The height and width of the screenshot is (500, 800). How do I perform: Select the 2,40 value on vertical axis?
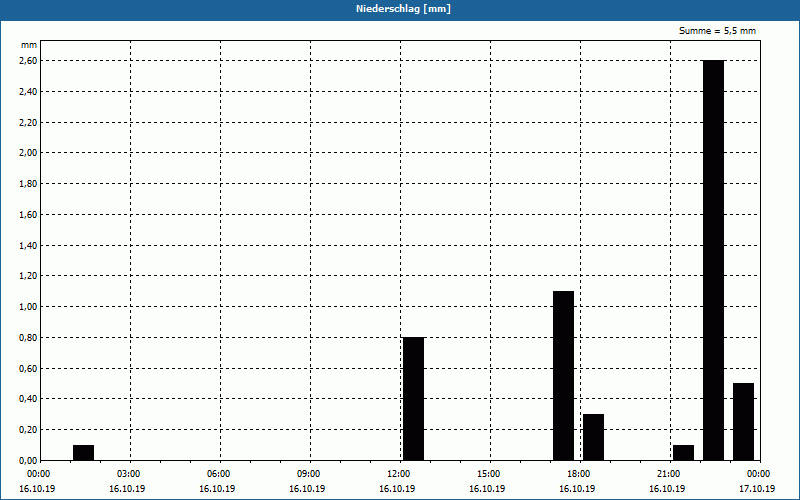pos(28,92)
